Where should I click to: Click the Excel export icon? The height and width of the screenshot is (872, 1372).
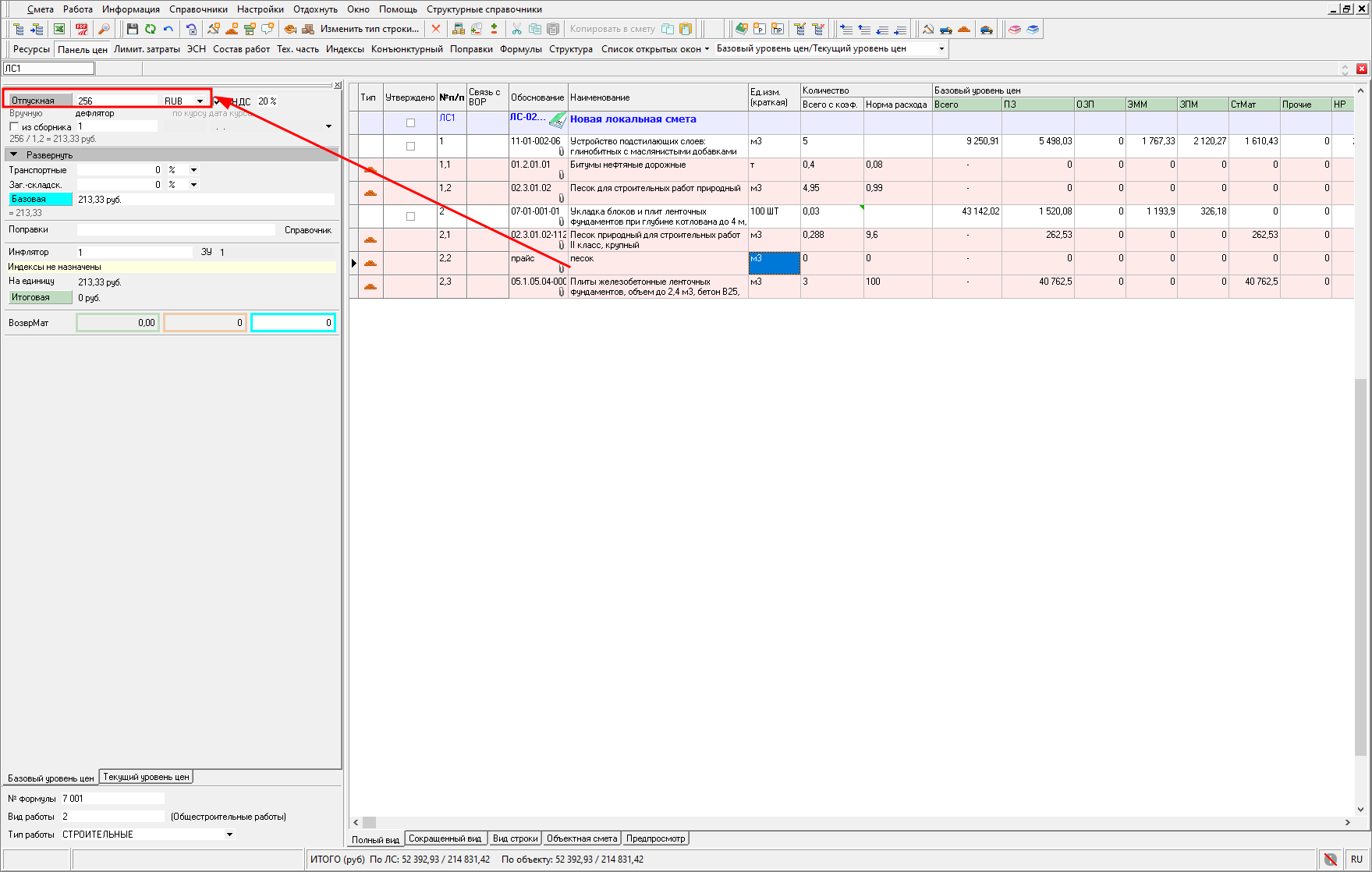click(59, 29)
